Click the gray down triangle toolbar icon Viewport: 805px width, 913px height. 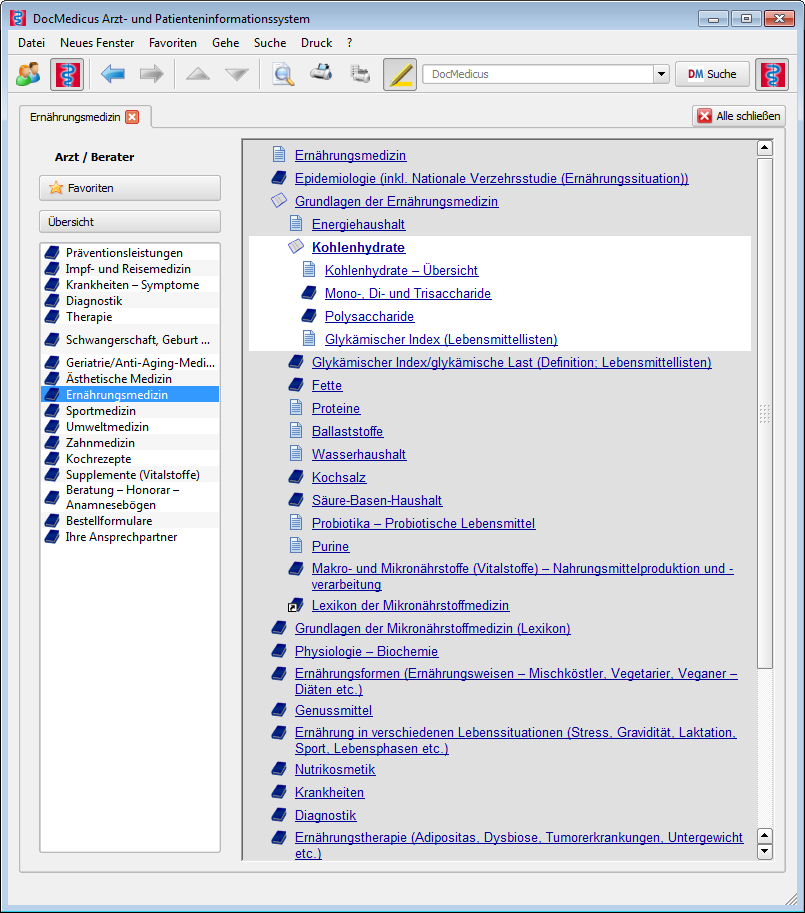click(237, 74)
